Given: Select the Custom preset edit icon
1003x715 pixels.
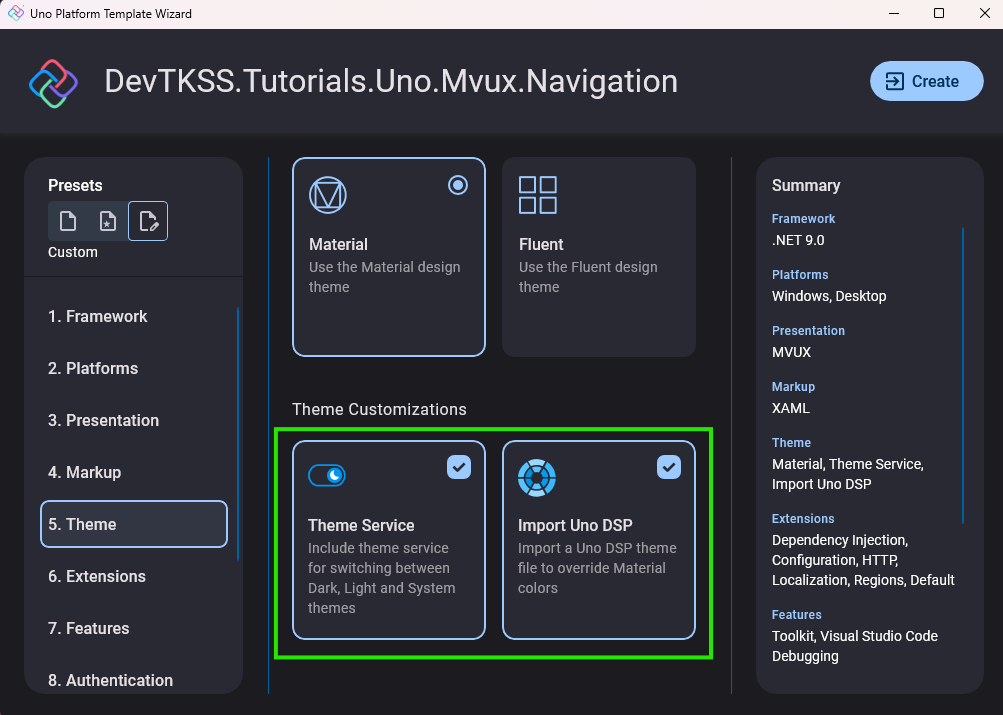Looking at the screenshot, I should coord(147,220).
